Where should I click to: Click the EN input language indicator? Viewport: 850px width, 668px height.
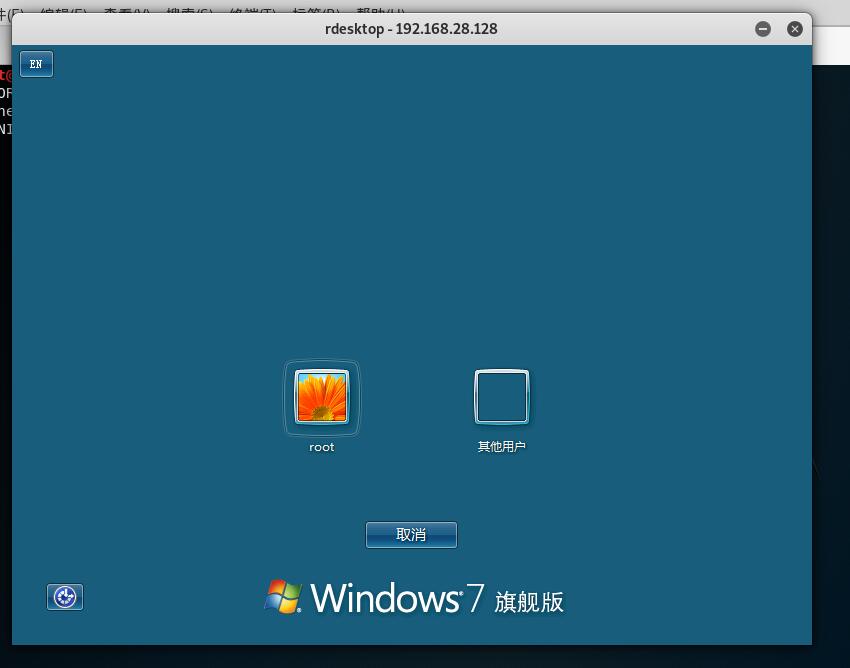click(x=36, y=64)
